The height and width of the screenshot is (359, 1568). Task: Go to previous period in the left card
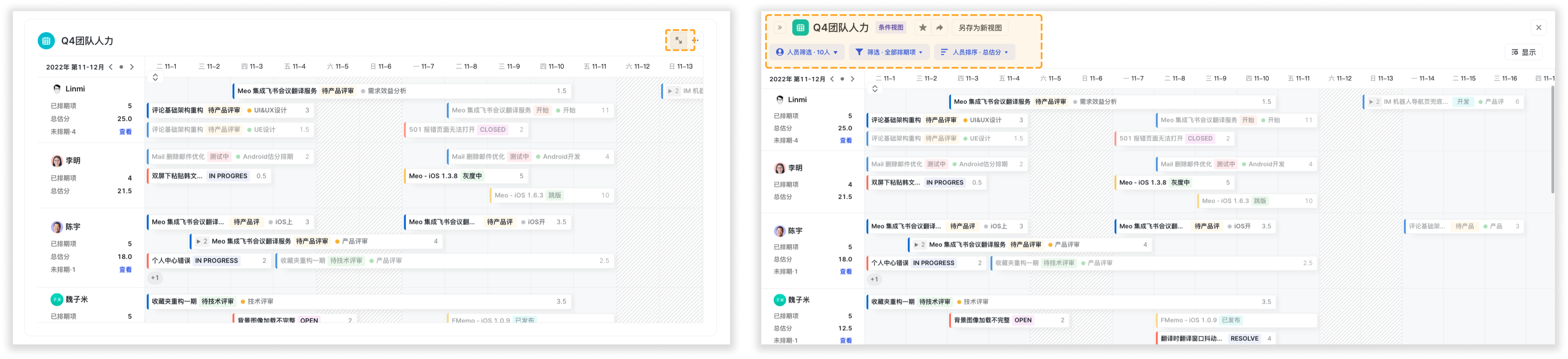pos(111,67)
